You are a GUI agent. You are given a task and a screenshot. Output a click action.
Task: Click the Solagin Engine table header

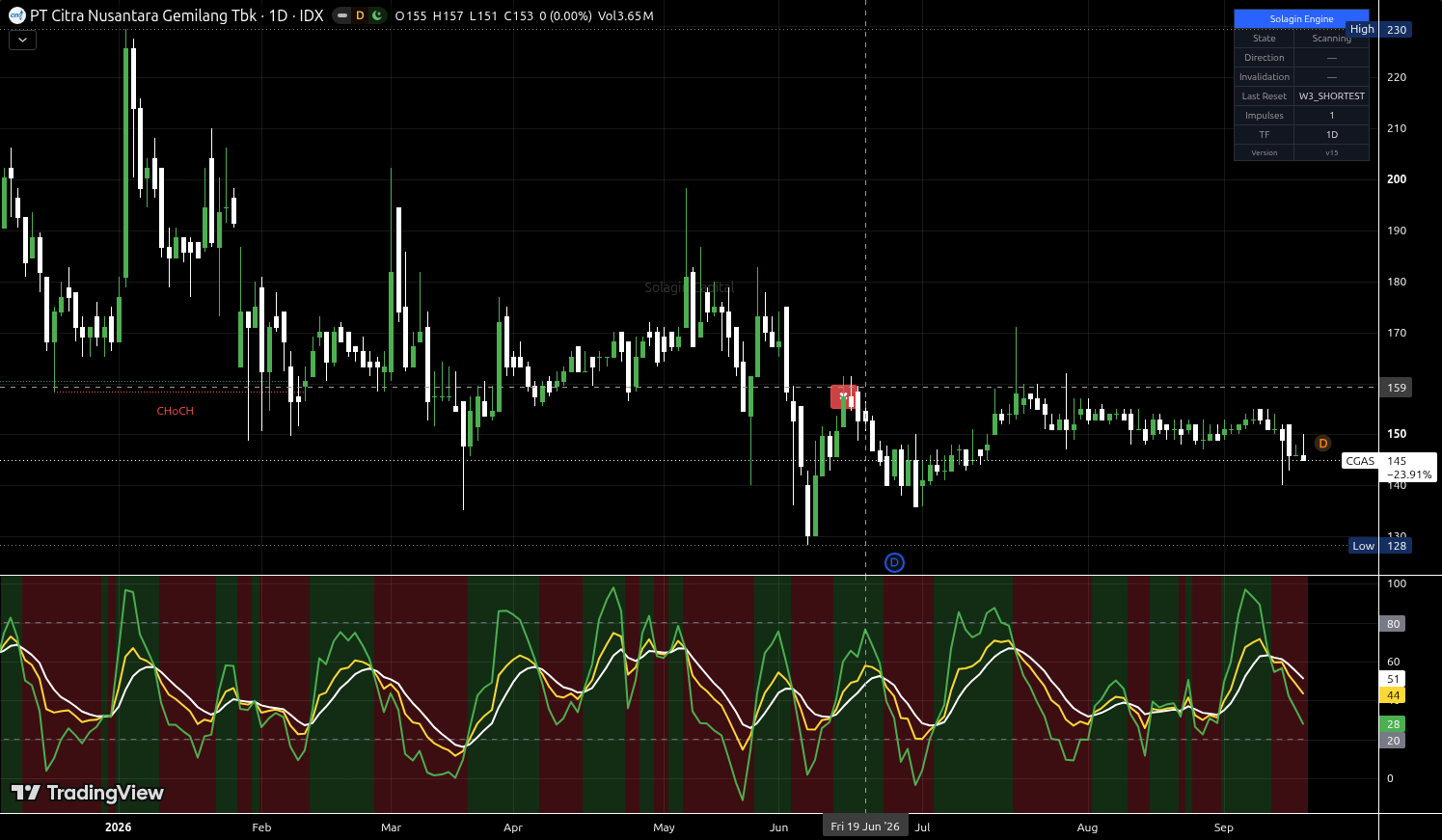1301,18
